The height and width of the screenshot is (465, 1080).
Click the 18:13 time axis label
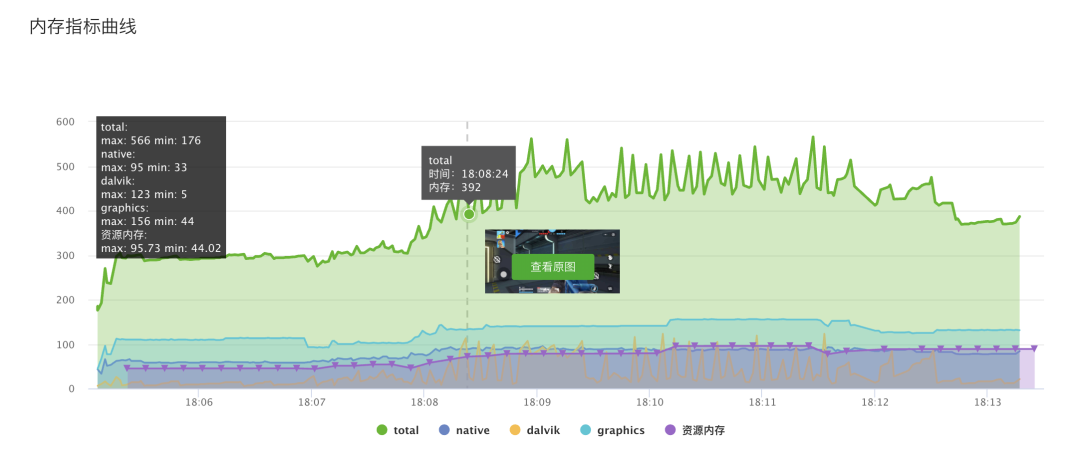988,402
